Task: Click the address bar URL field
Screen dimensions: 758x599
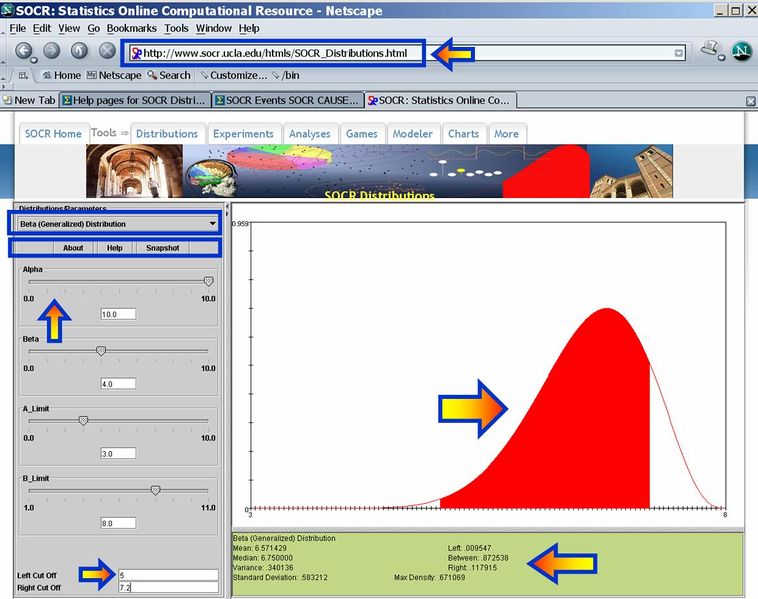Action: coord(407,53)
